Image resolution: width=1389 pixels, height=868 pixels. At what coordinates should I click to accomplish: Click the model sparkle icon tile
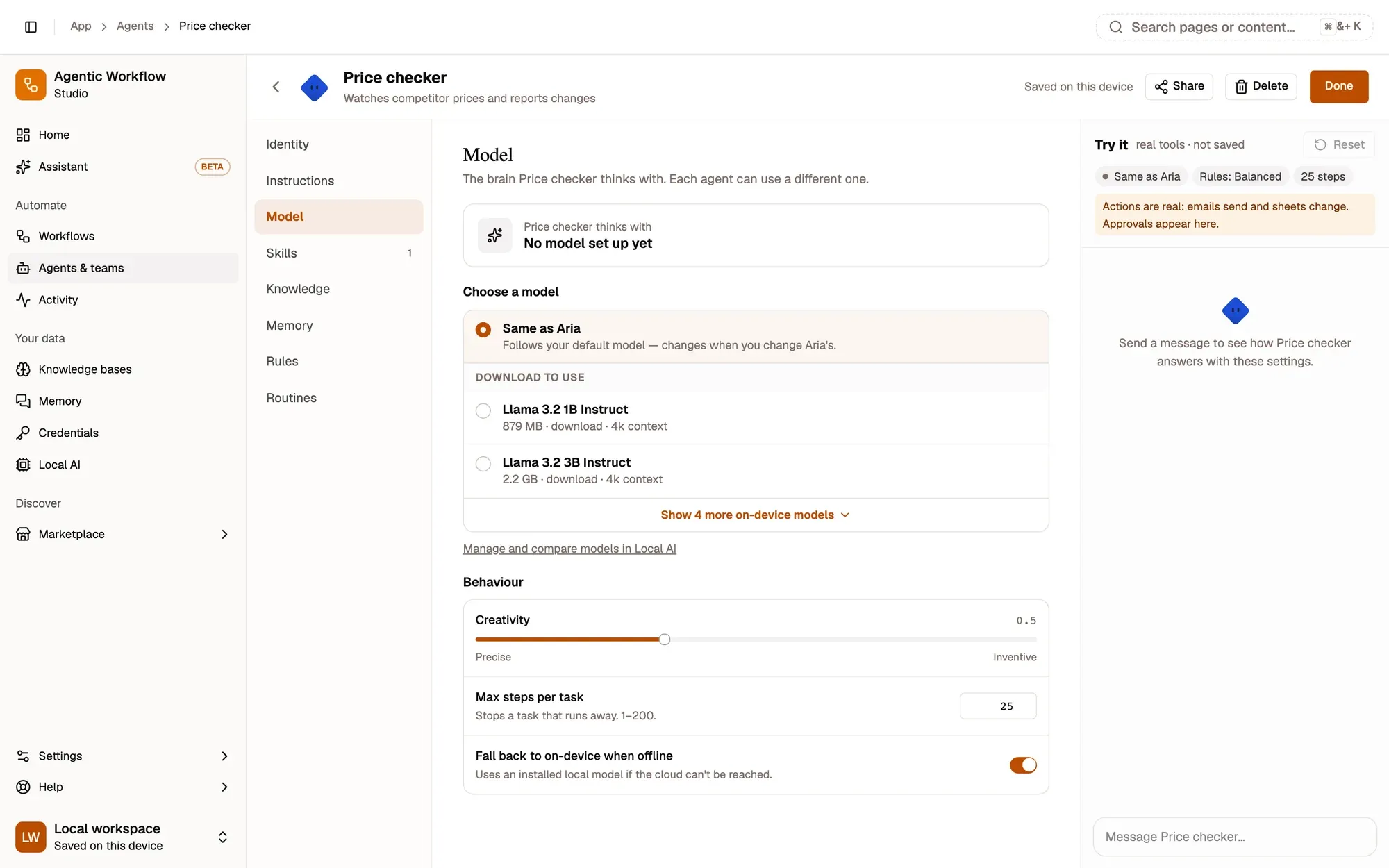coord(494,235)
